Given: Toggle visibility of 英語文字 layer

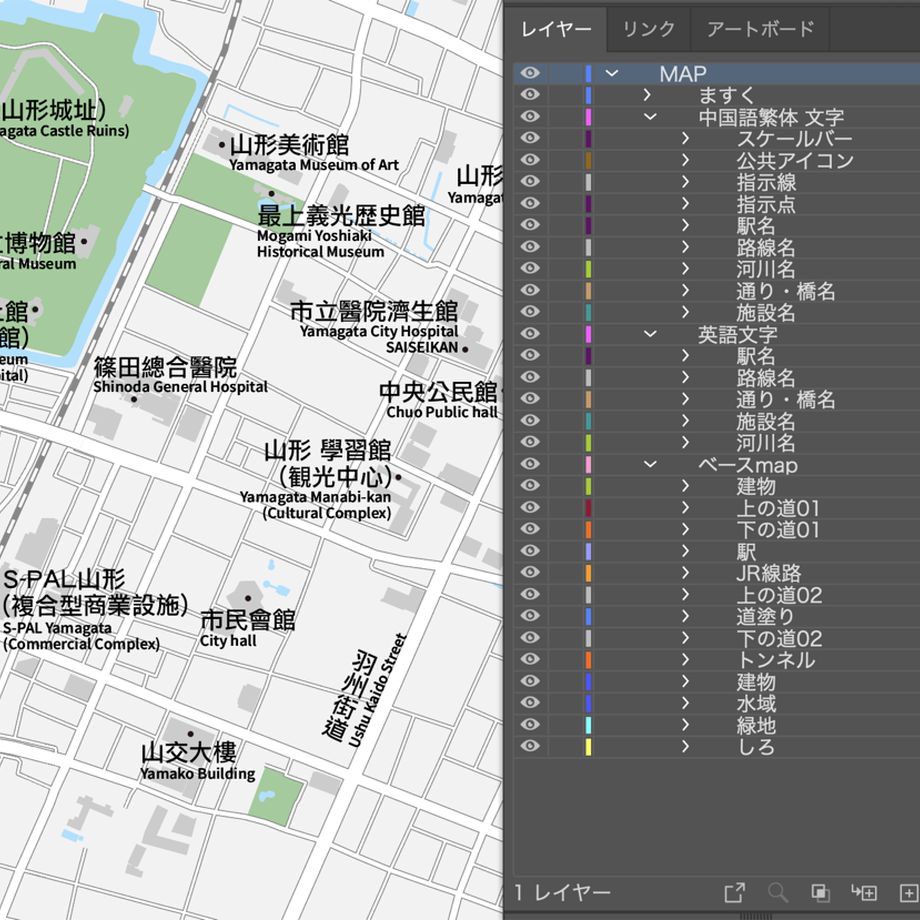Looking at the screenshot, I should 530,333.
